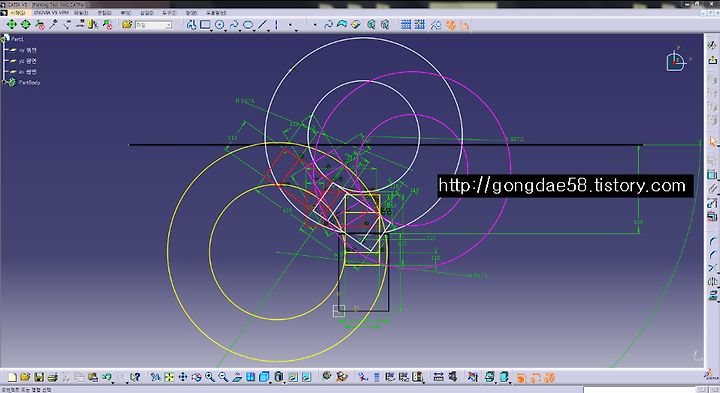
Task: Activate the Select arrow tool on right toolbar
Action: [x=712, y=141]
